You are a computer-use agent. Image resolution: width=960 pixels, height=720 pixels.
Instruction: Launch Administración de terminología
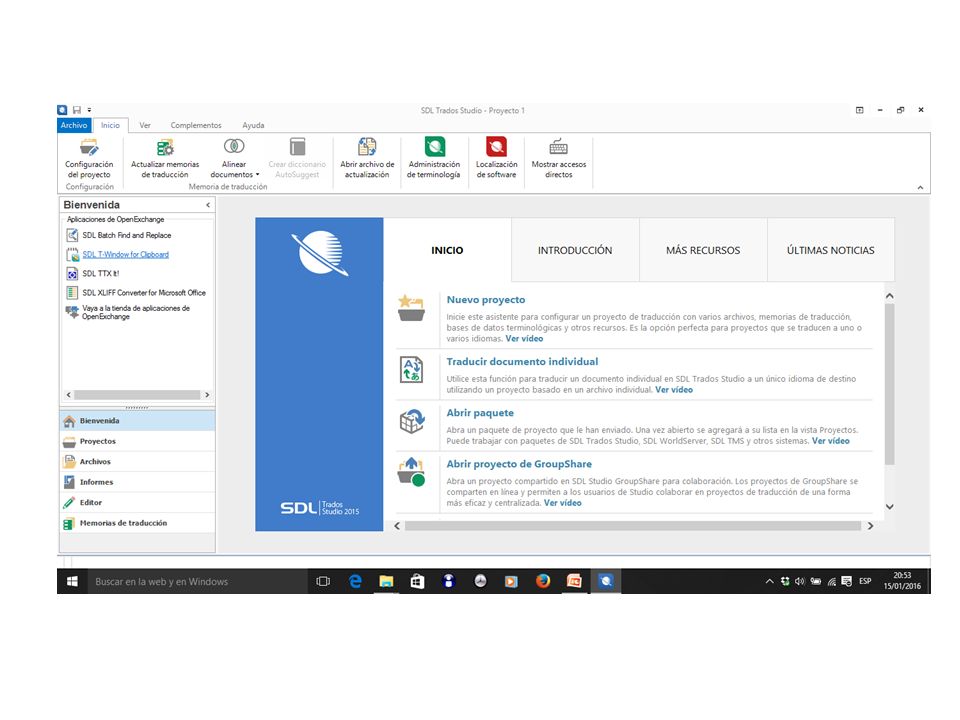tap(433, 159)
